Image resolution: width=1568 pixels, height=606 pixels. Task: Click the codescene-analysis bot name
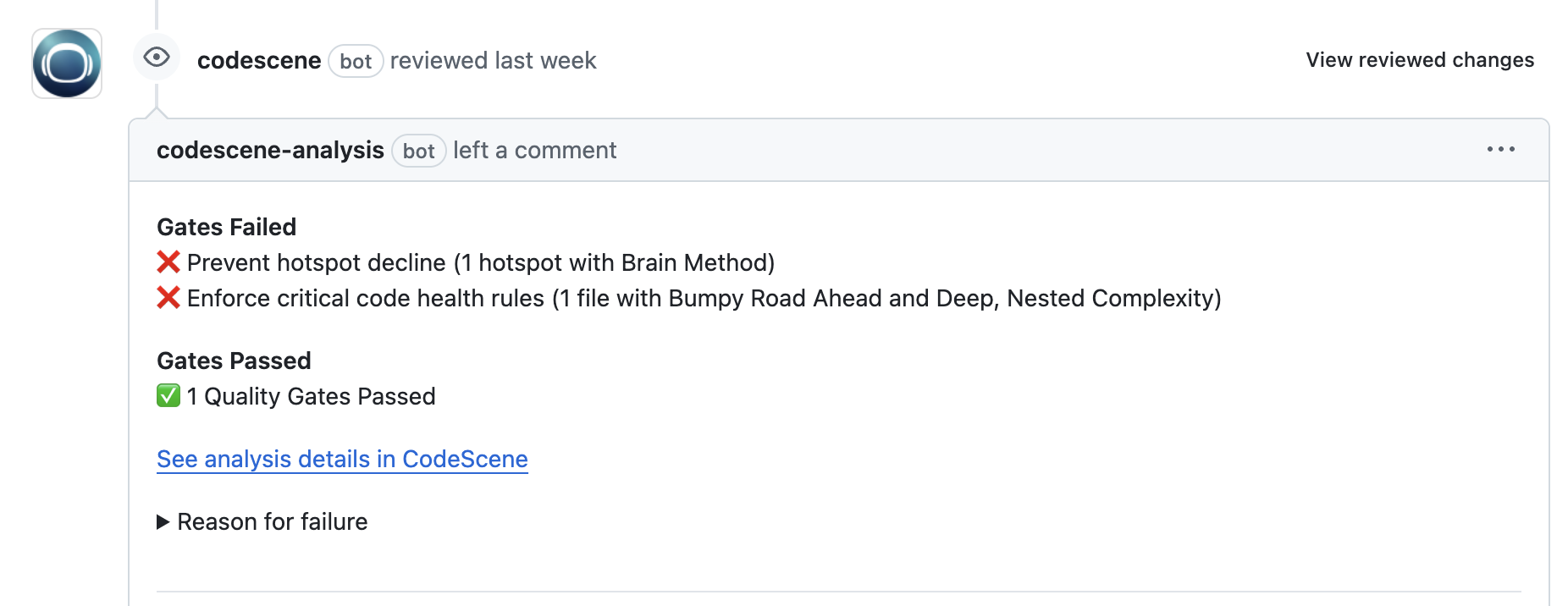click(x=269, y=150)
